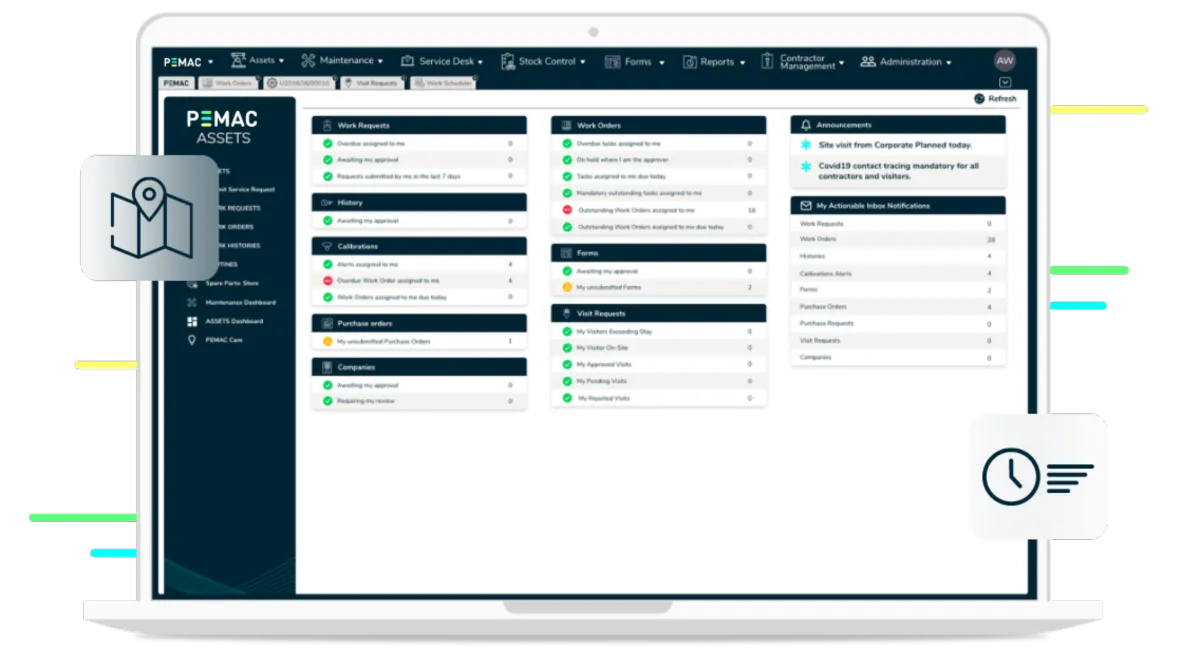Switch to the PEMAC tab
1200x665 pixels.
click(x=176, y=83)
